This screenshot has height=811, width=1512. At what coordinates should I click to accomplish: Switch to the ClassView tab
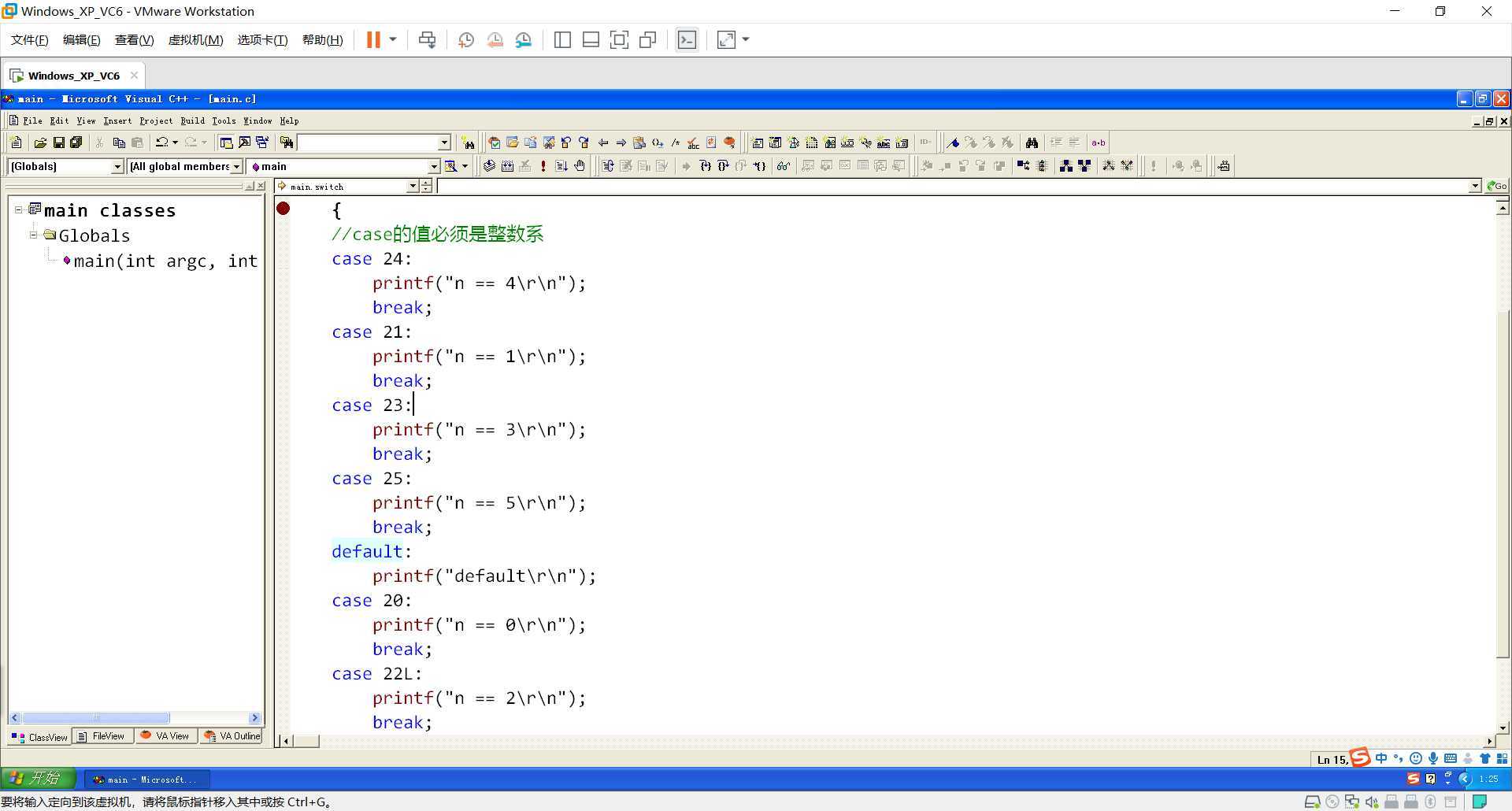coord(39,737)
